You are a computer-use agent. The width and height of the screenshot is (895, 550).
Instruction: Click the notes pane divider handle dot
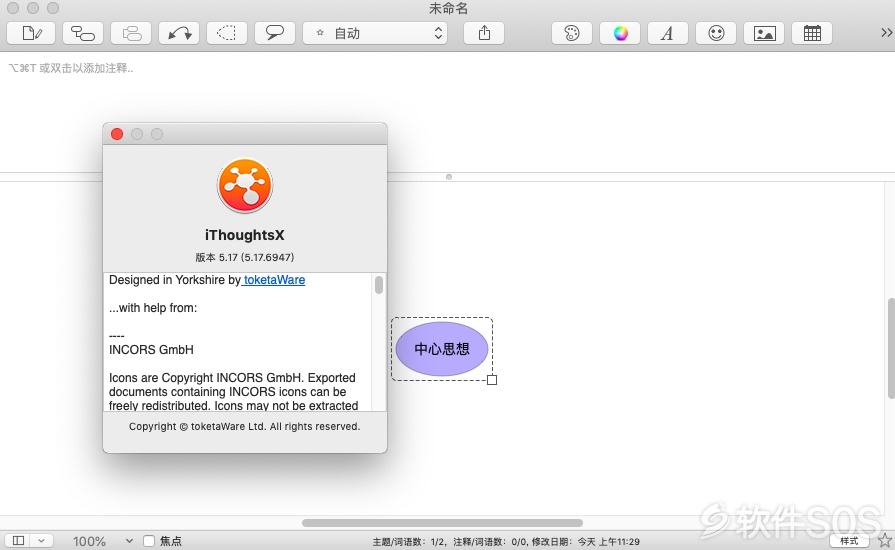click(x=449, y=177)
